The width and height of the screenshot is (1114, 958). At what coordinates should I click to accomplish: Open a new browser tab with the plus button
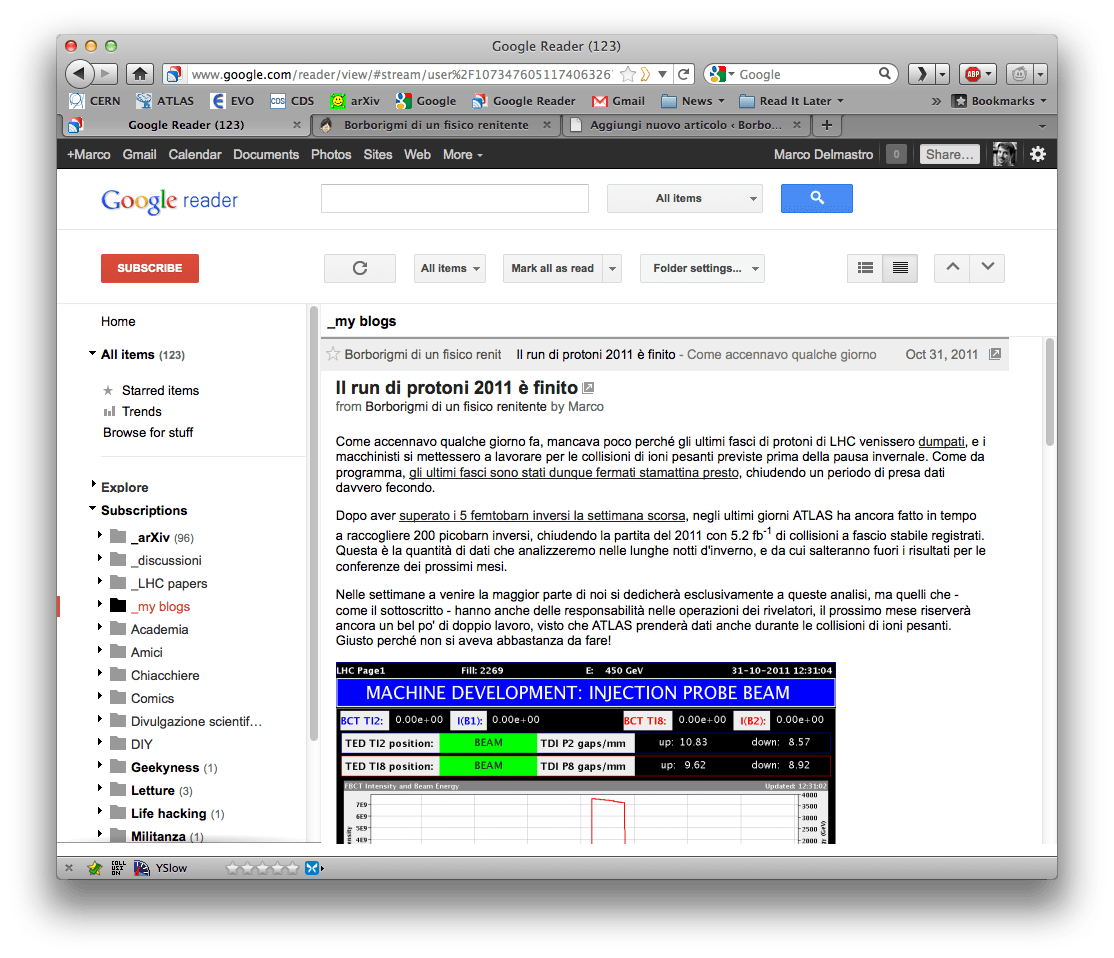coord(827,125)
